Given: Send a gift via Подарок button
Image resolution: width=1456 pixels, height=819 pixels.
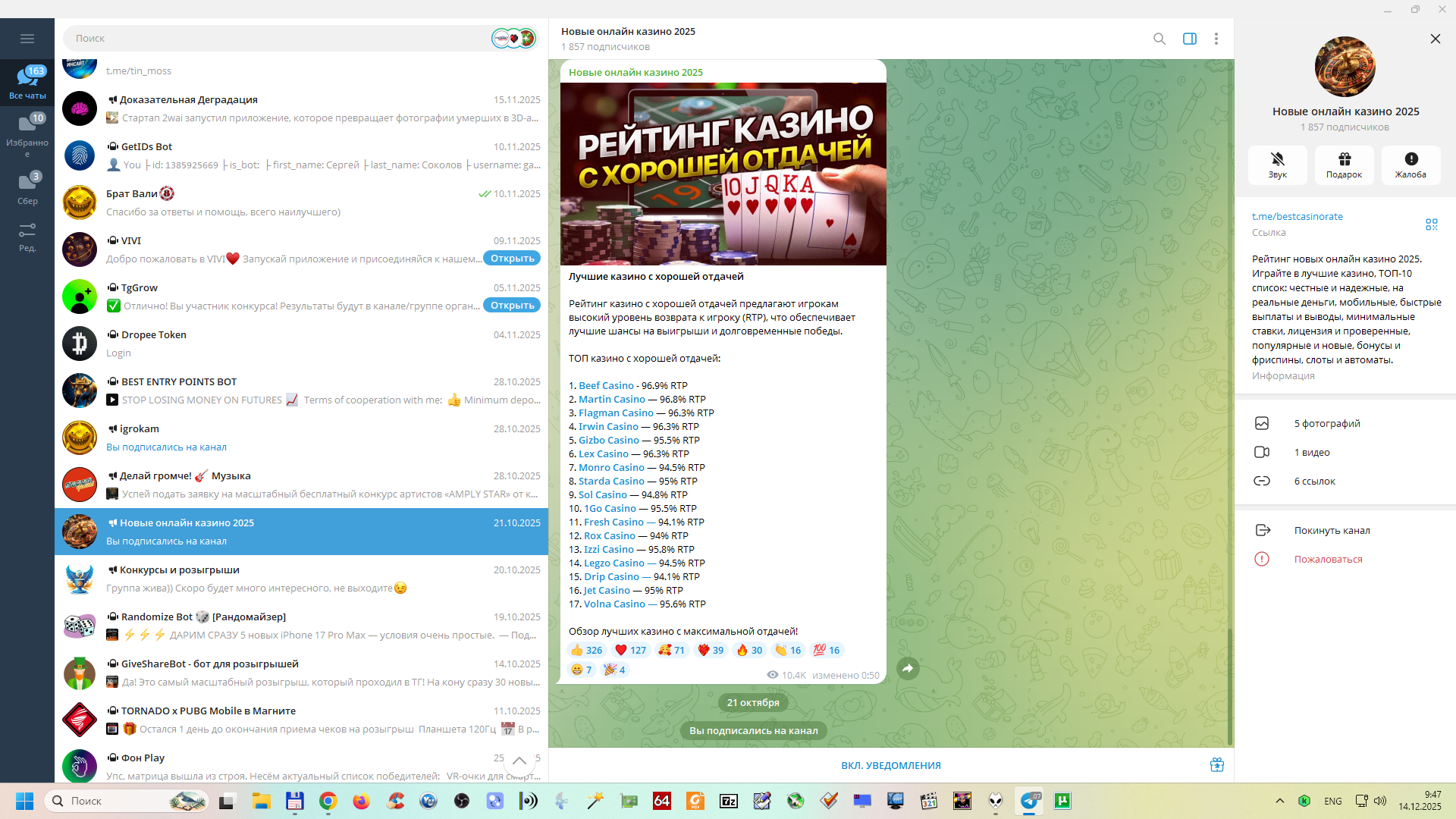Looking at the screenshot, I should pos(1344,165).
